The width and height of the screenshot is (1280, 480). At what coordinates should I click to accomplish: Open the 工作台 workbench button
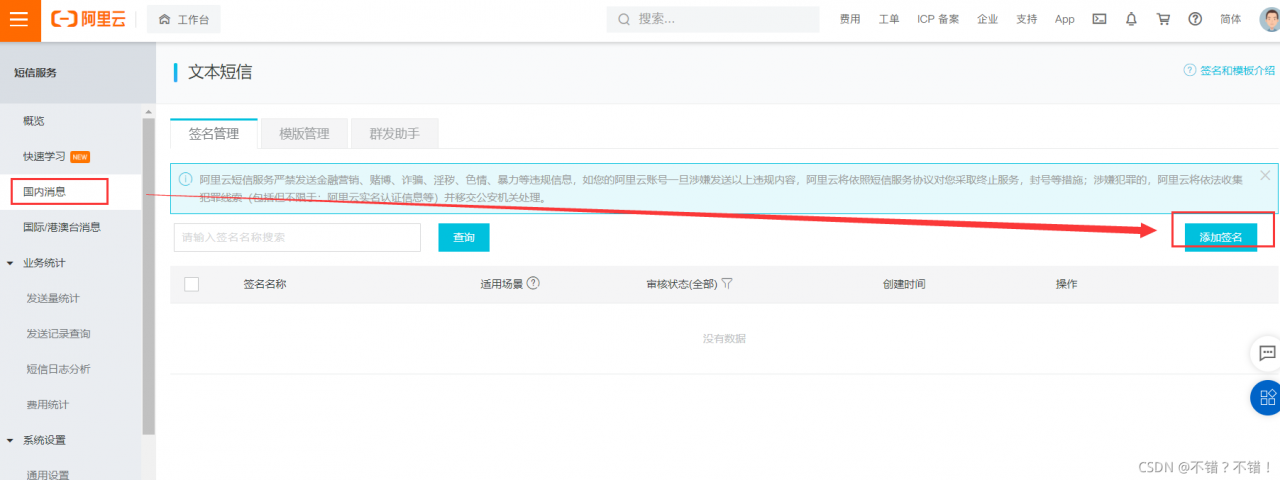click(184, 19)
